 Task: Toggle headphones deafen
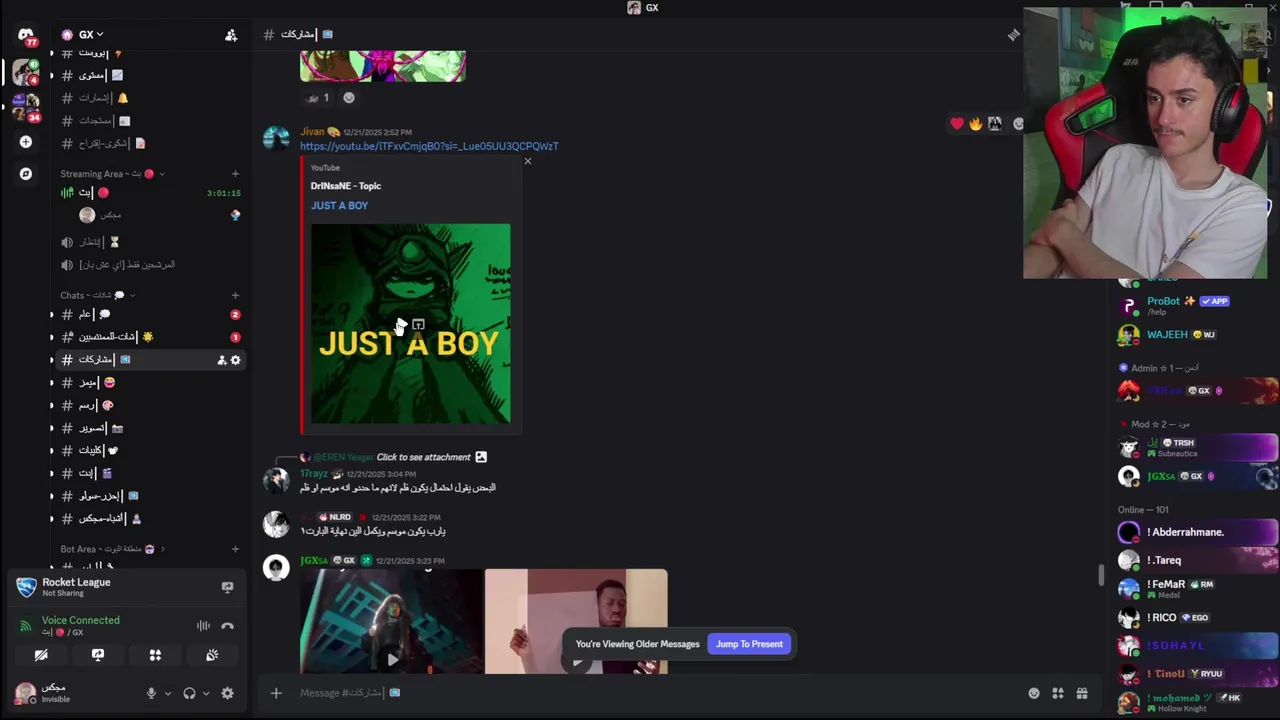pyautogui.click(x=189, y=693)
